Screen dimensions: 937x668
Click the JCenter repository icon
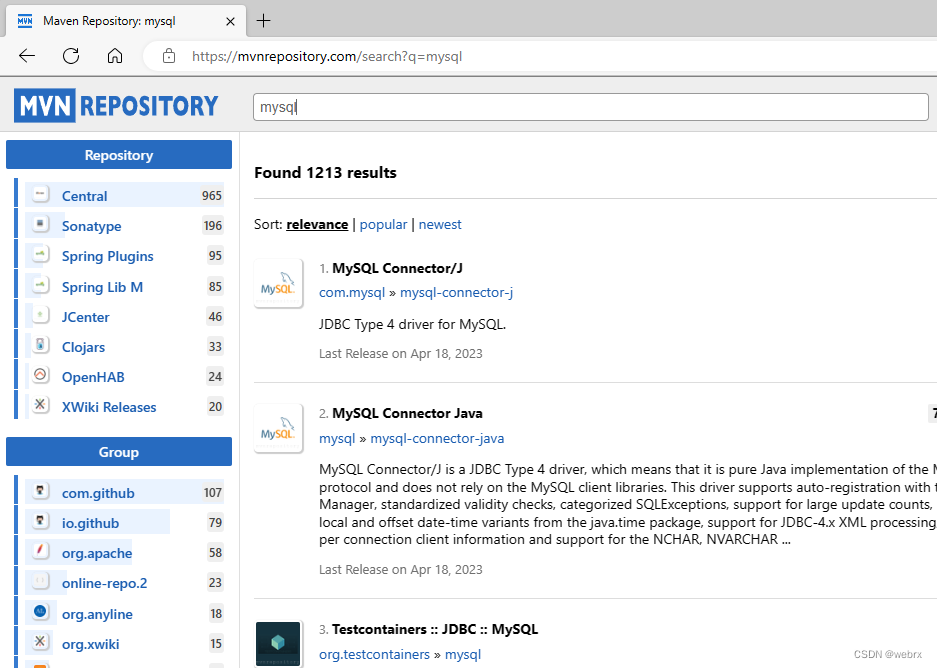(40, 315)
